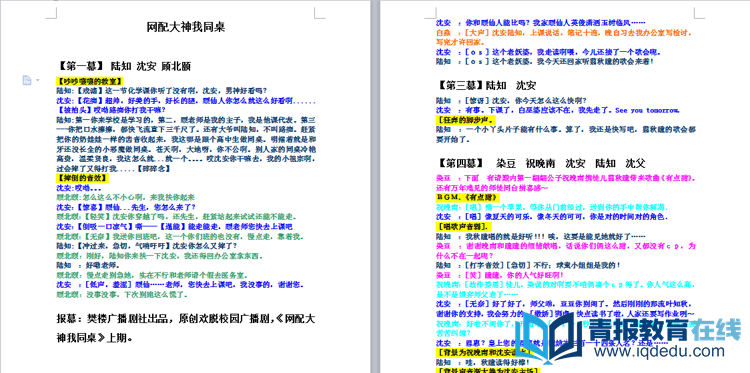Open the dropdown arrow next to the document icon

(x=37, y=80)
